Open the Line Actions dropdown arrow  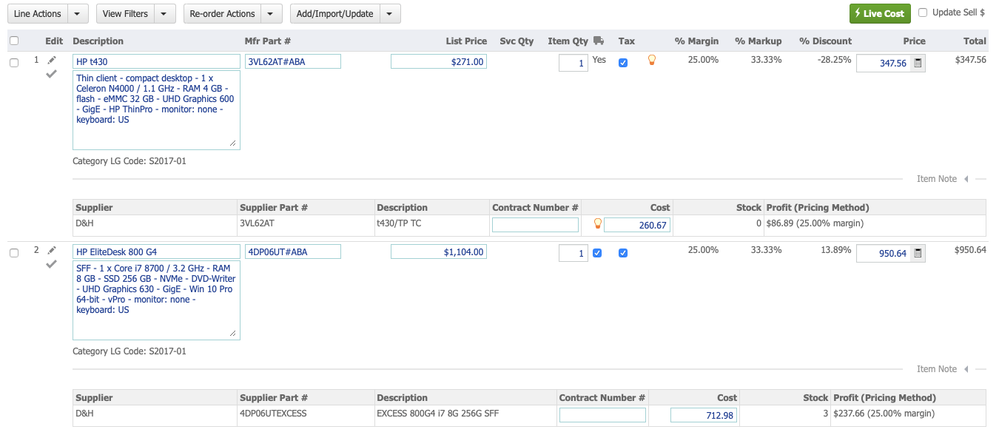79,14
